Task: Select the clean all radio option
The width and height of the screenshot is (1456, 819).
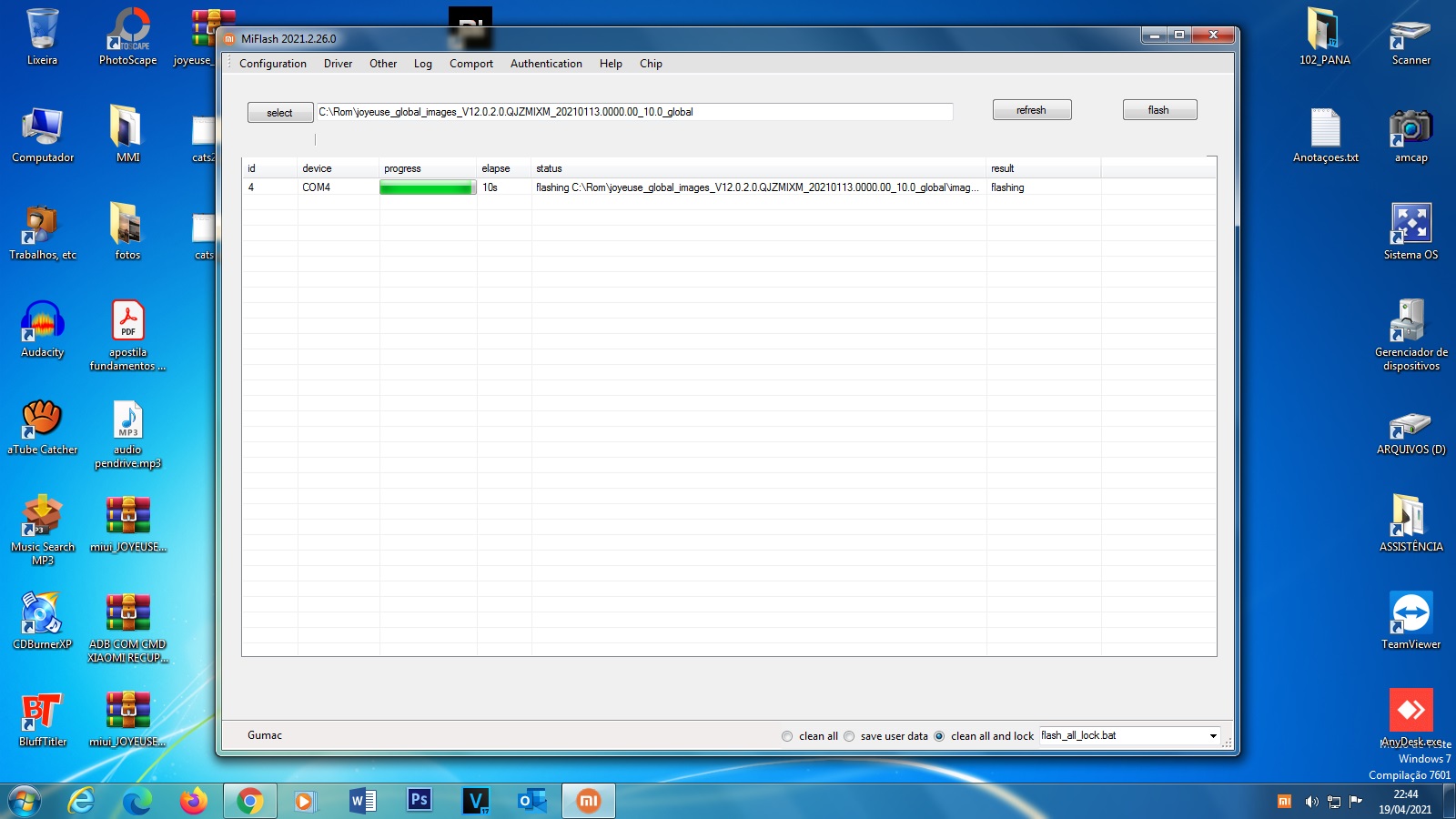Action: [787, 736]
